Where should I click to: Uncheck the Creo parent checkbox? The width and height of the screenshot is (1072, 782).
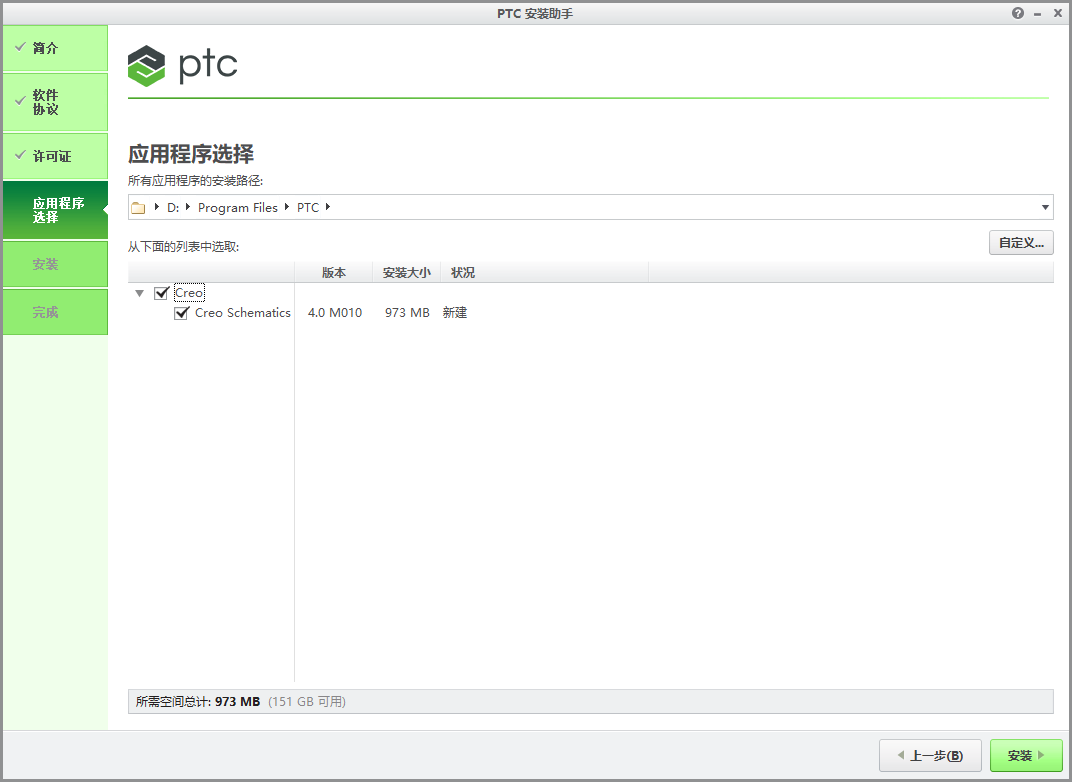[x=161, y=293]
